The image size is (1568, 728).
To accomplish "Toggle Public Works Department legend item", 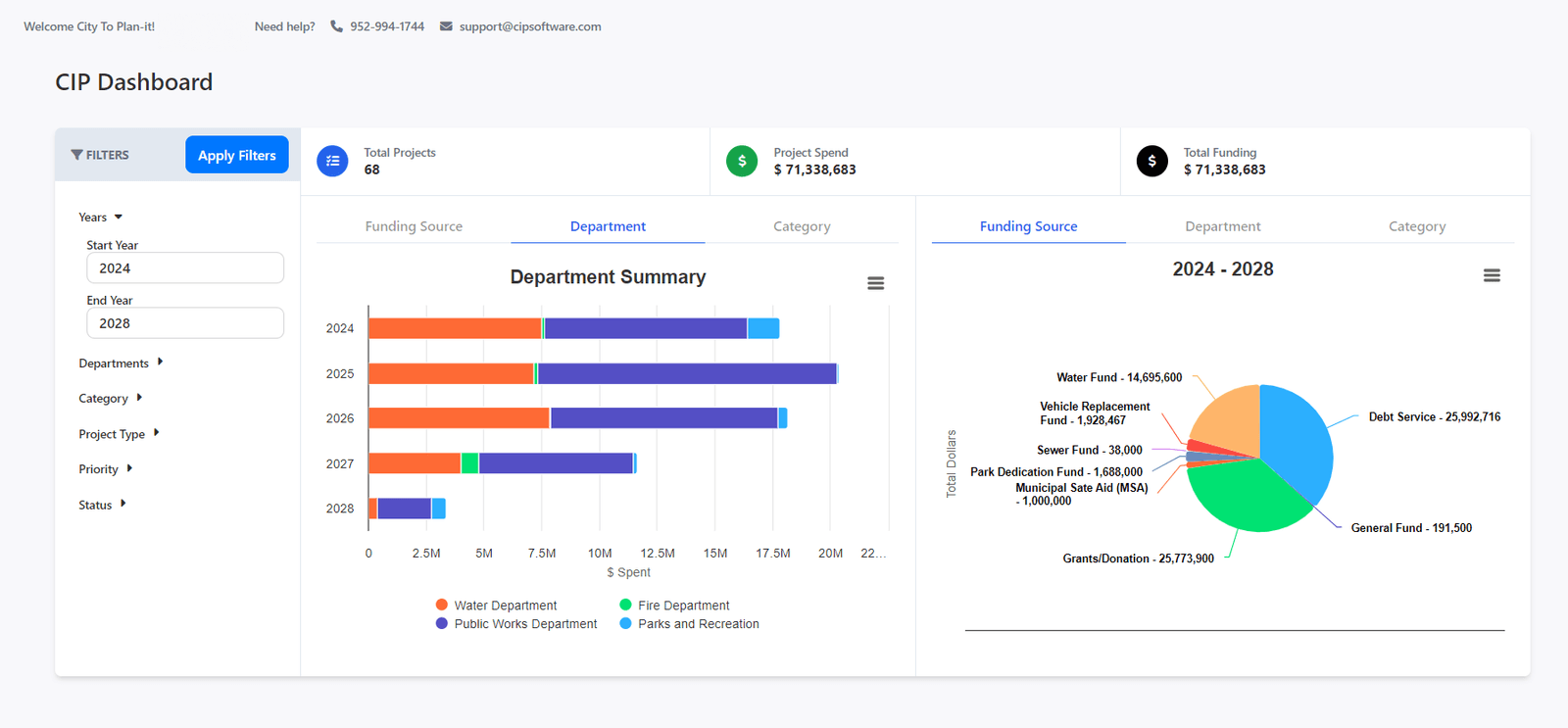I will [516, 624].
